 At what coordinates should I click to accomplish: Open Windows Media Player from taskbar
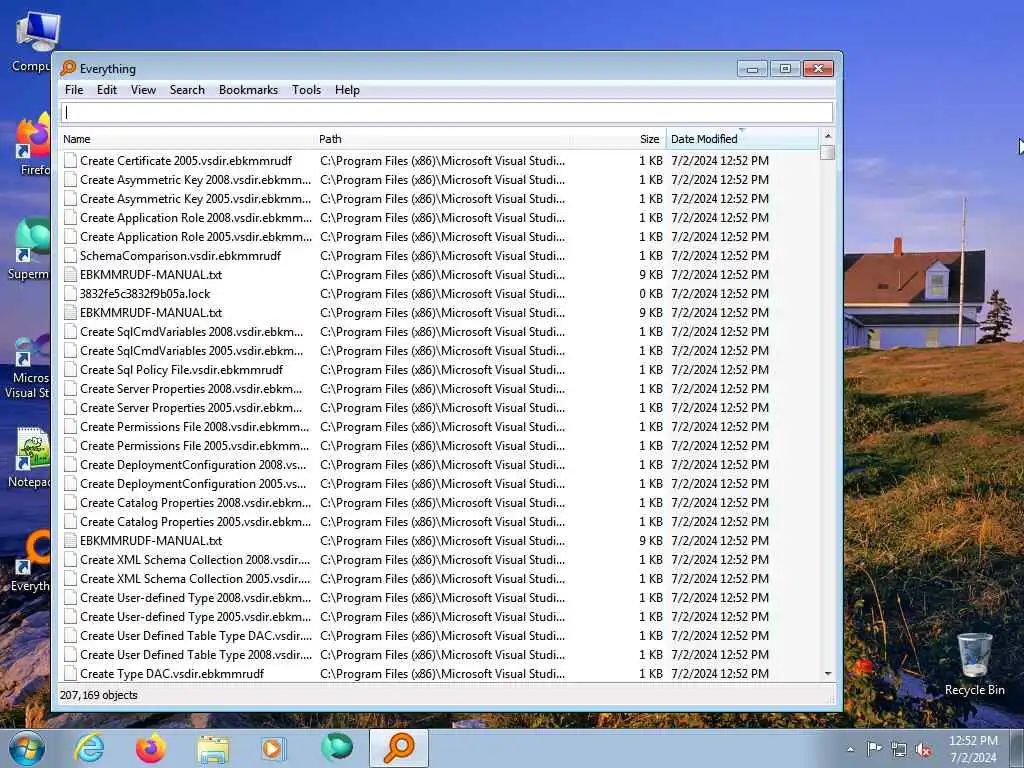273,748
